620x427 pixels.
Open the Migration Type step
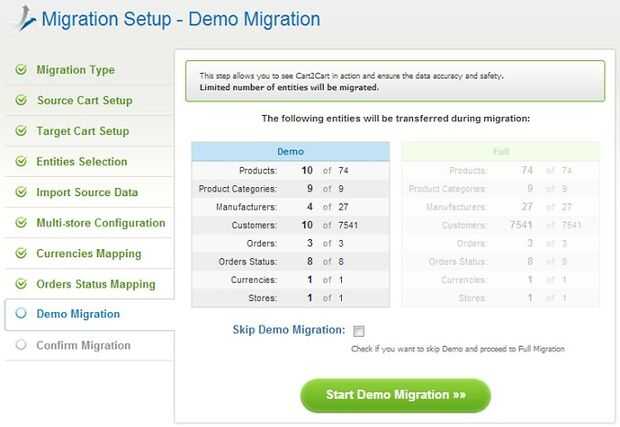(x=76, y=70)
